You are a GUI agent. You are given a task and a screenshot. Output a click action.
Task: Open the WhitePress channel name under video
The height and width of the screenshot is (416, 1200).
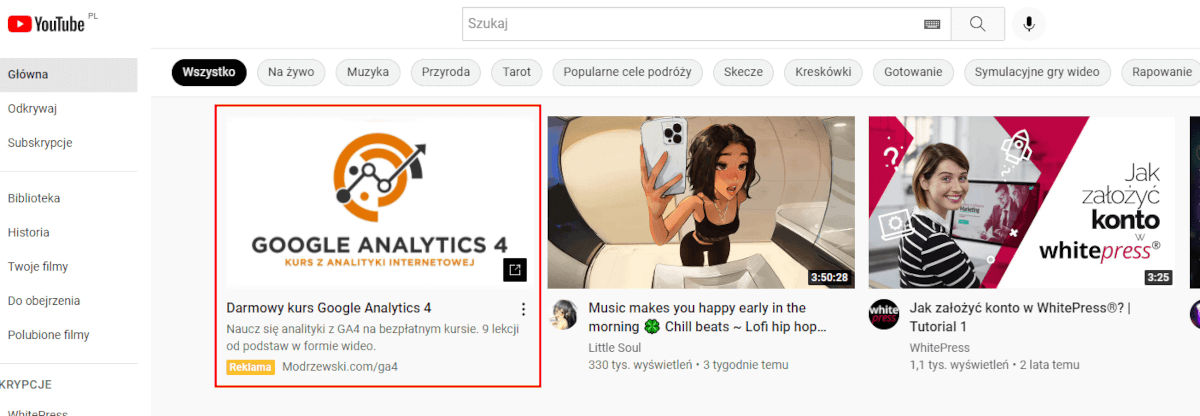point(940,347)
